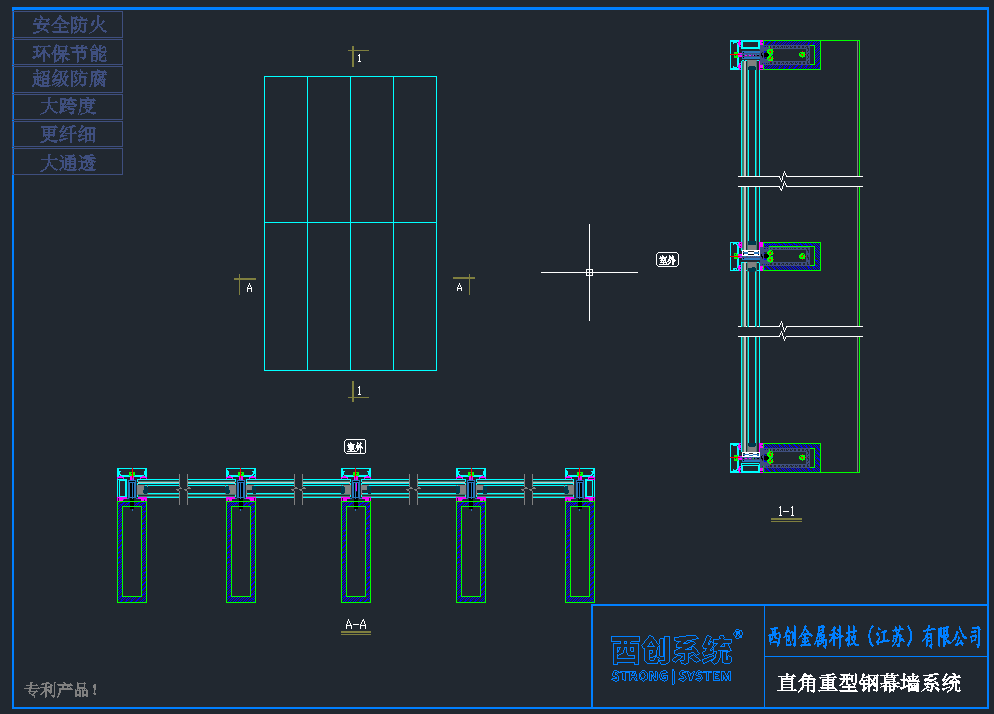
Task: Pick the lower break line in section 1-1
Action: point(800,332)
